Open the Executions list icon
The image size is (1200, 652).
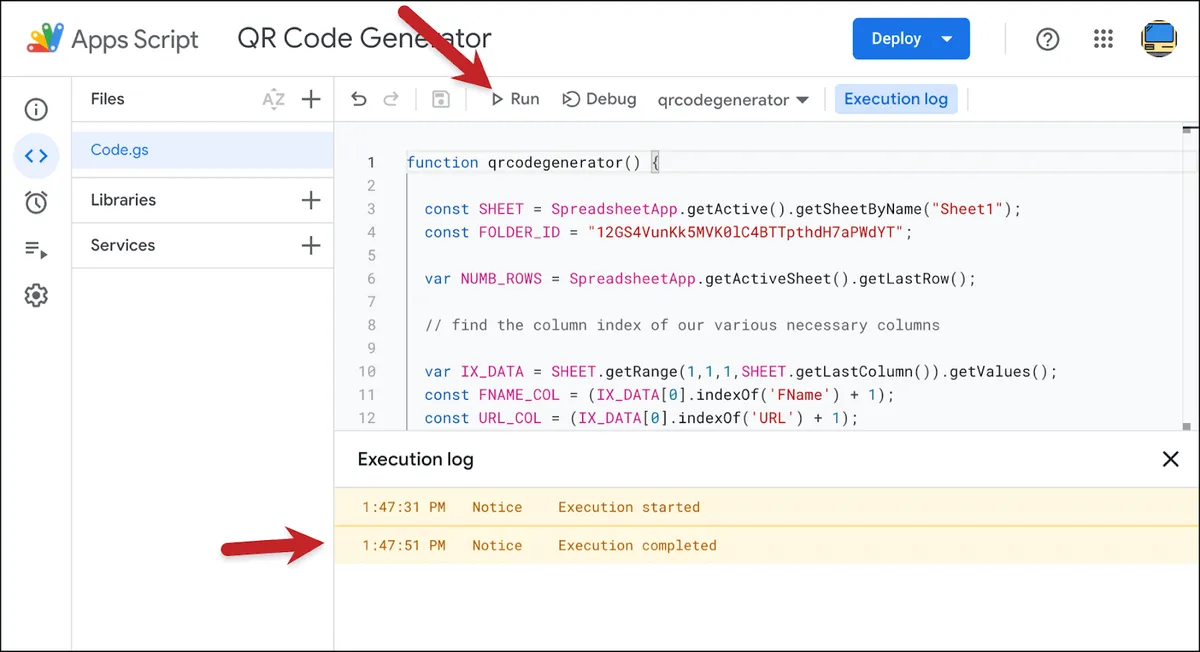coord(36,249)
